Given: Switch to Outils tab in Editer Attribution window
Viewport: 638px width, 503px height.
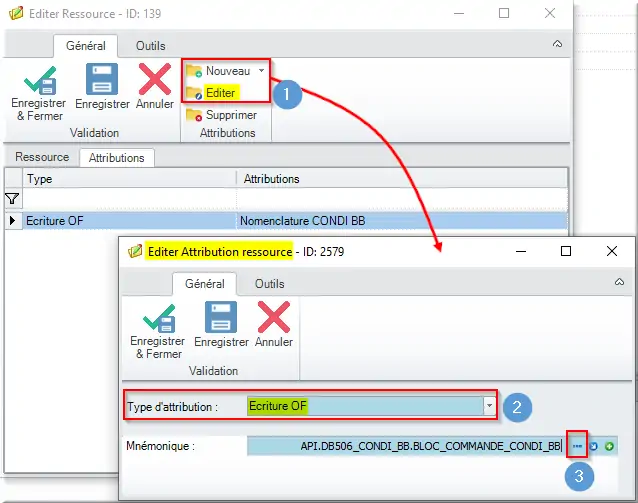Looking at the screenshot, I should click(x=269, y=284).
